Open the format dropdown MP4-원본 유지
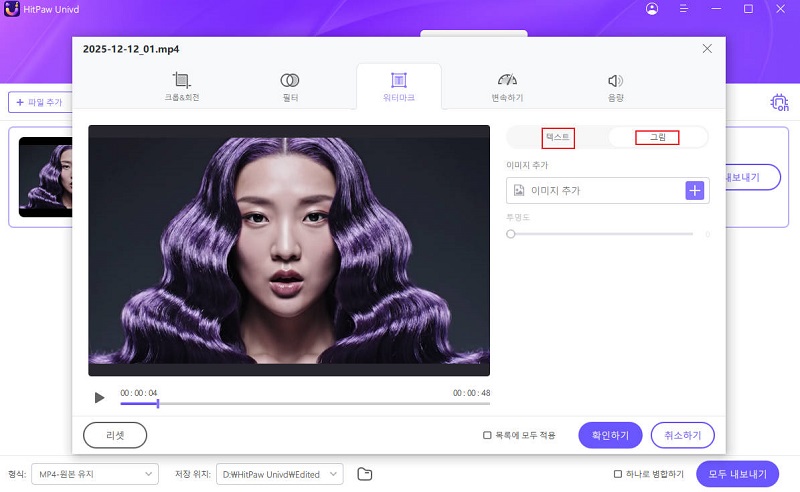This screenshot has width=800, height=492. 95,474
